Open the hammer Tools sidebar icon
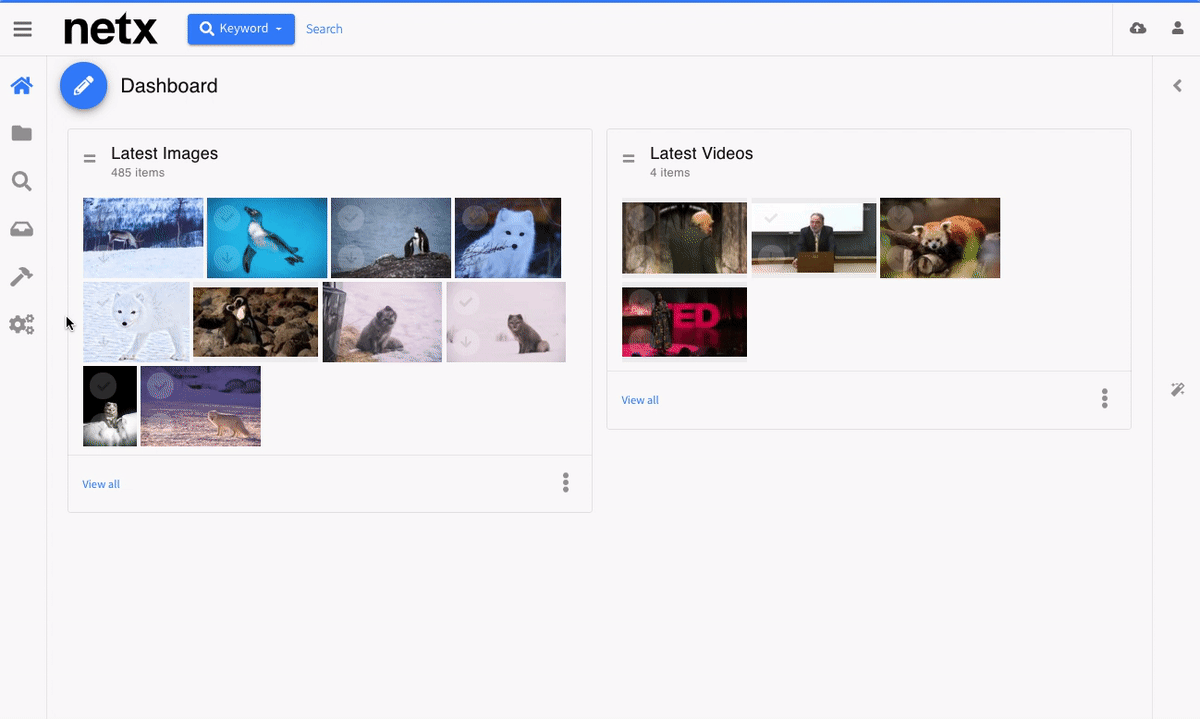The width and height of the screenshot is (1200, 719). (22, 277)
